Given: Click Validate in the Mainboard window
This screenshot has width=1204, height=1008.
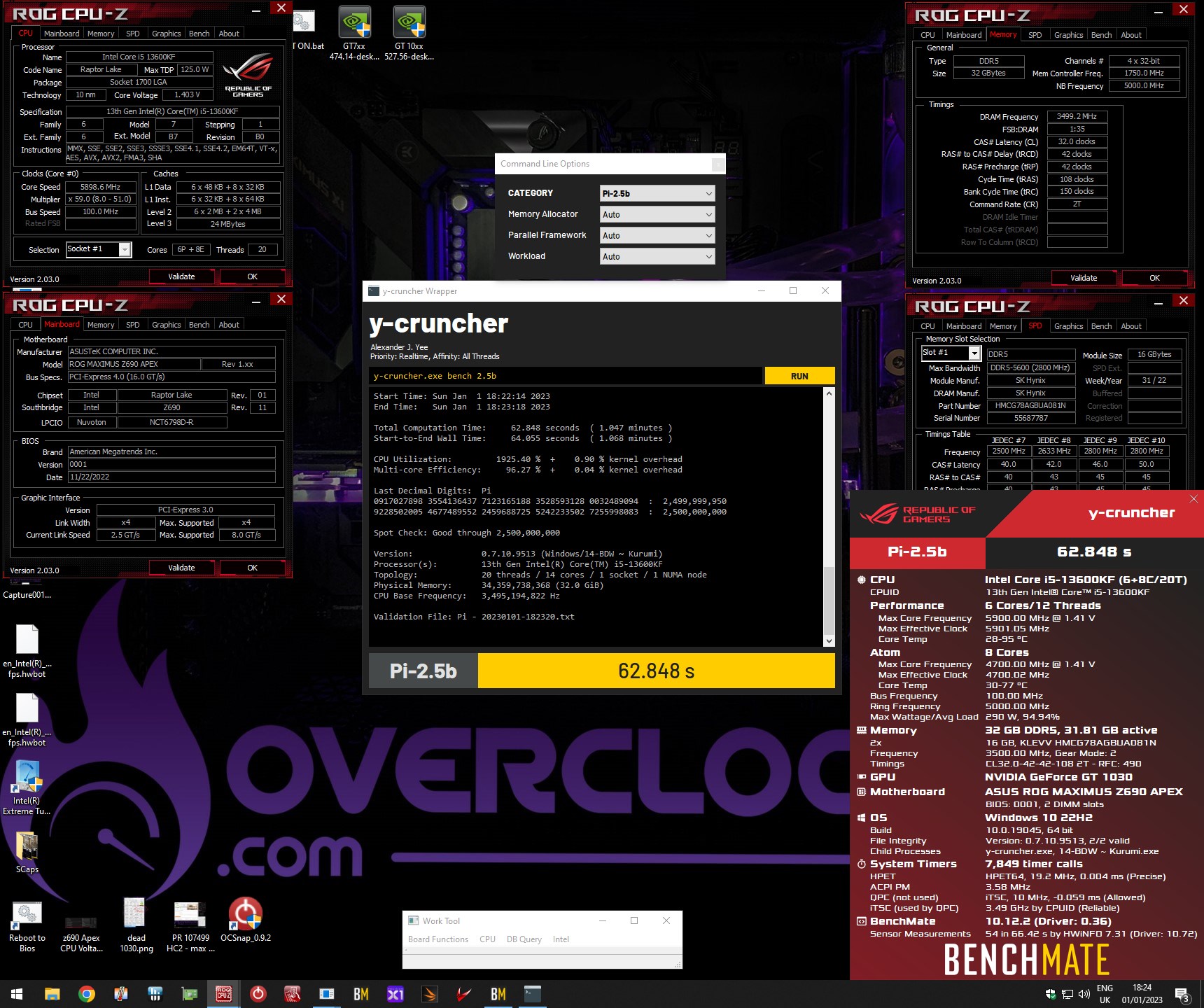Looking at the screenshot, I should click(x=182, y=568).
